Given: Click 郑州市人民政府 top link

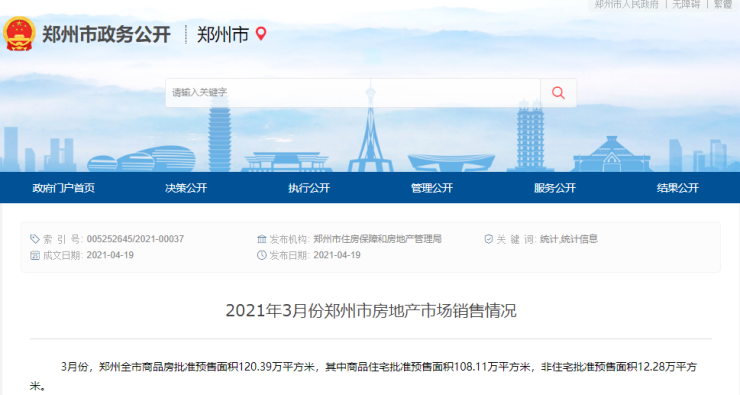Looking at the screenshot, I should tap(626, 4).
